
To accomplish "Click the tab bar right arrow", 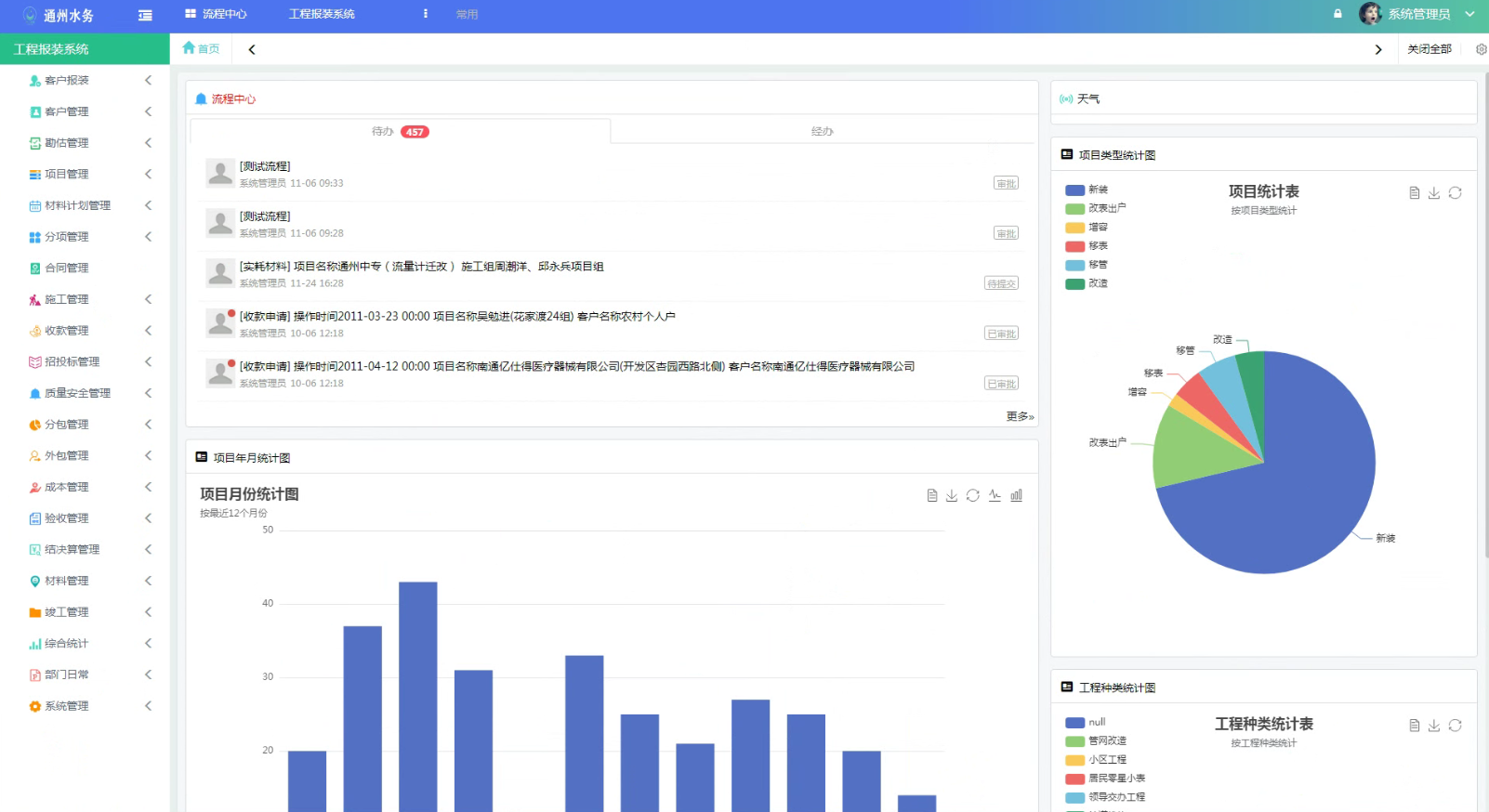I will tap(1378, 49).
